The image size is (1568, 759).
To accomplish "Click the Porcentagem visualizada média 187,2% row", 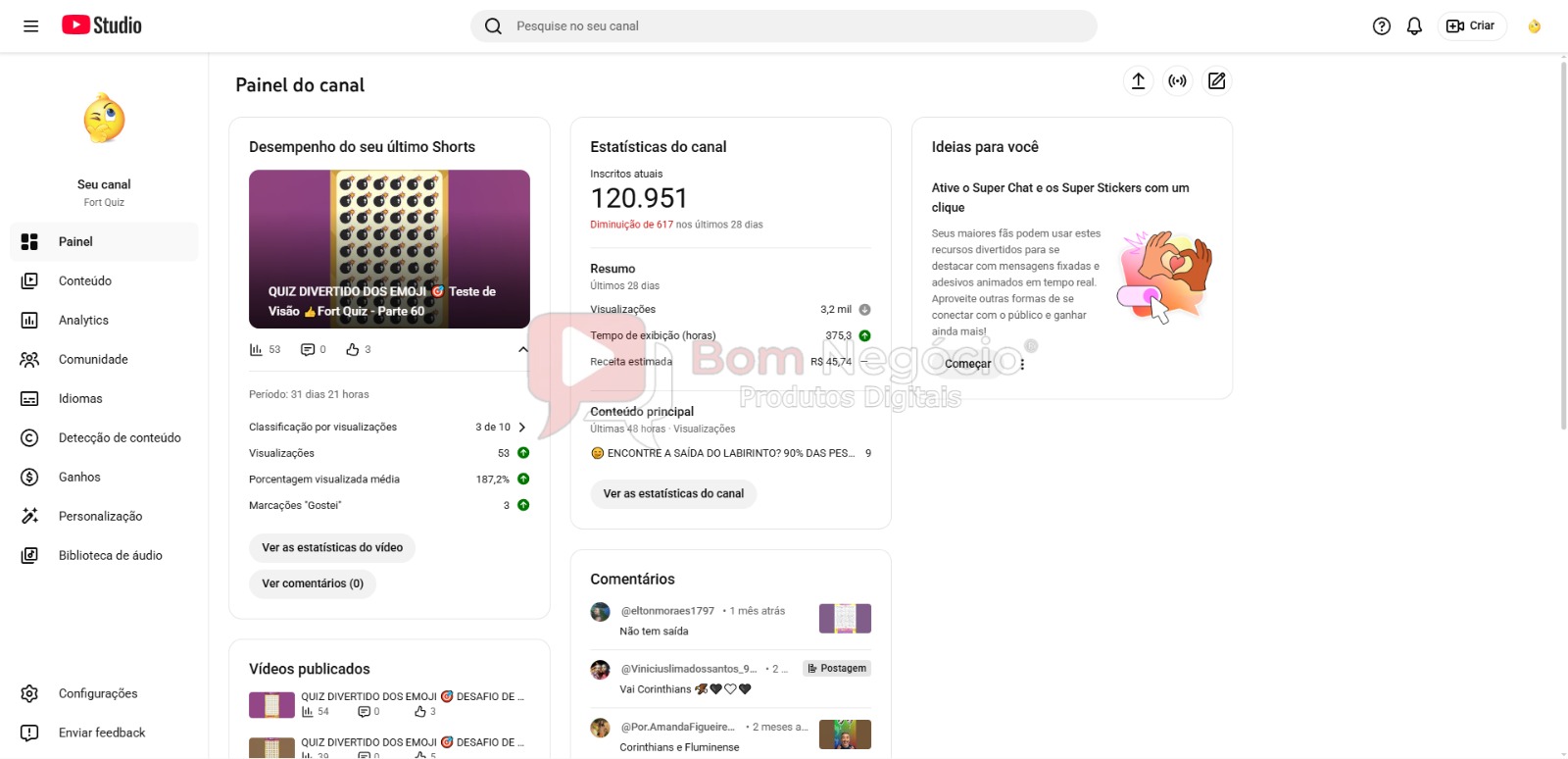I will (x=389, y=480).
